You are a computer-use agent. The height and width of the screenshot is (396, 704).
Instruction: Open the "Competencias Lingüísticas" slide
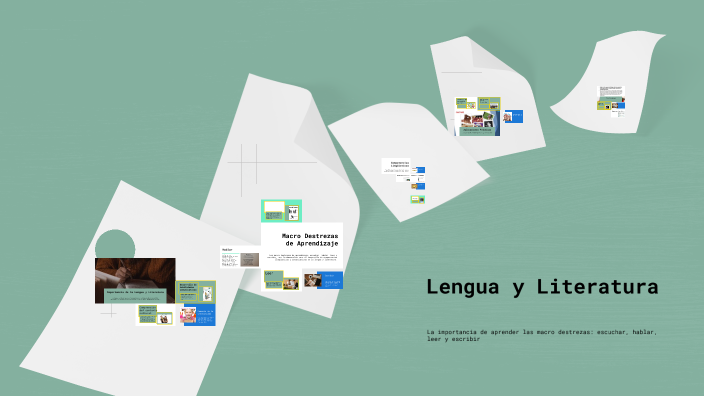[x=396, y=166]
